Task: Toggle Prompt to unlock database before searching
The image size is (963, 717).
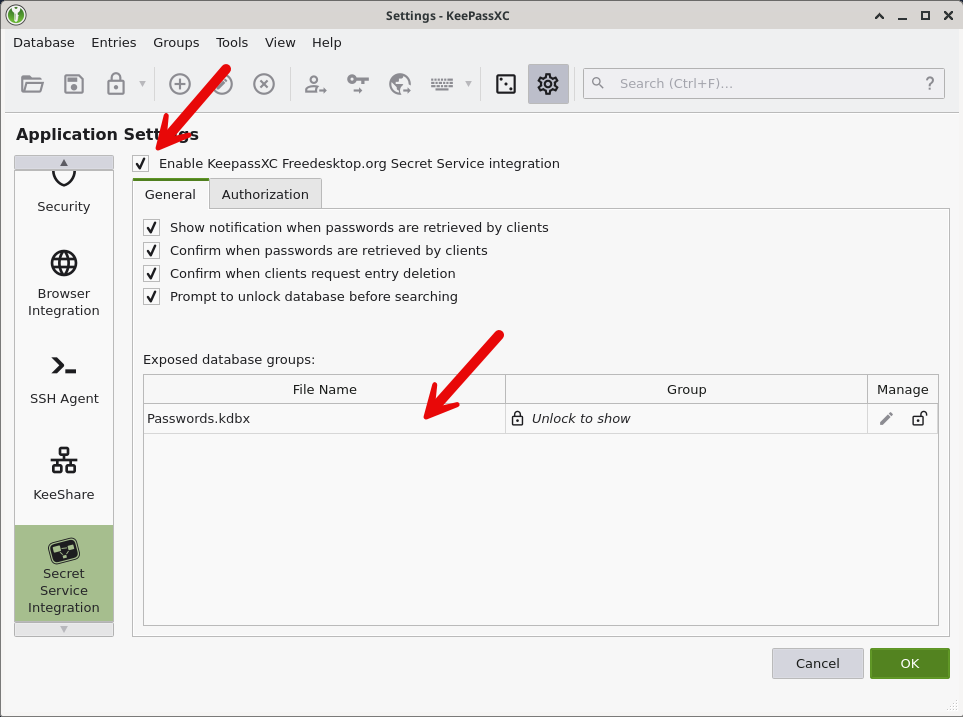Action: [152, 296]
